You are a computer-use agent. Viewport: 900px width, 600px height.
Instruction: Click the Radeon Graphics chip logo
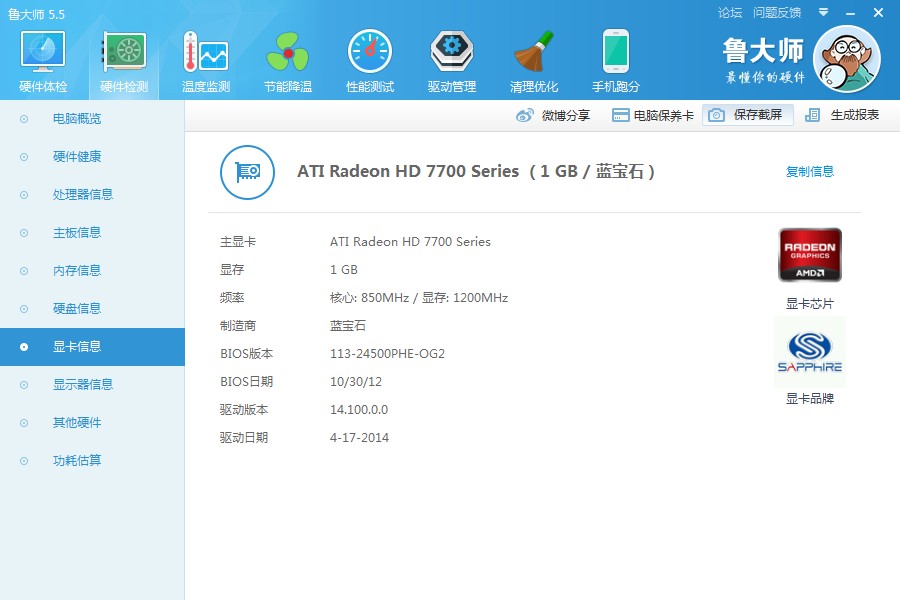point(810,255)
